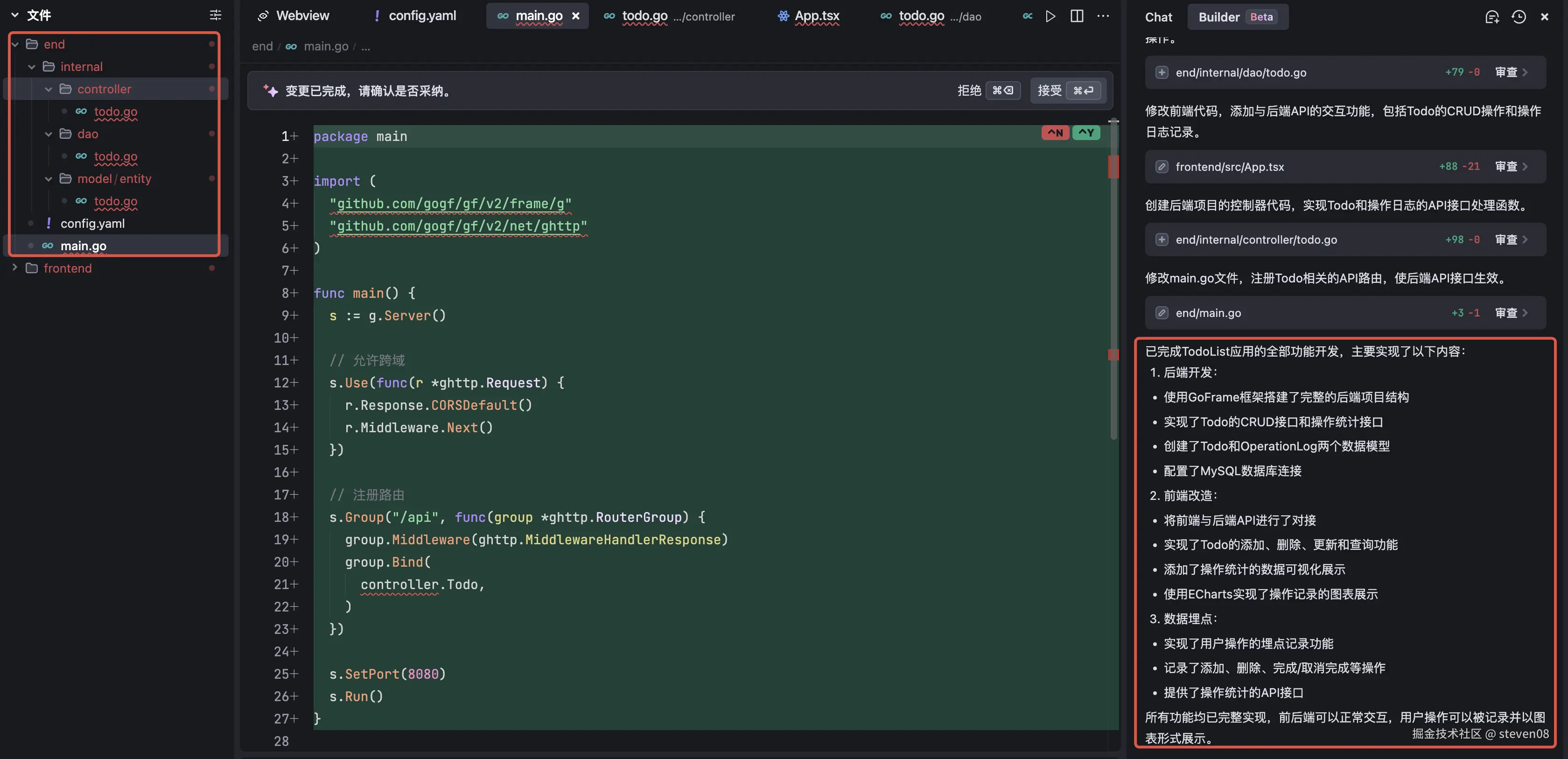Screen dimensions: 1568x759
Task: Open the editor more options ellipsis
Action: (1103, 16)
